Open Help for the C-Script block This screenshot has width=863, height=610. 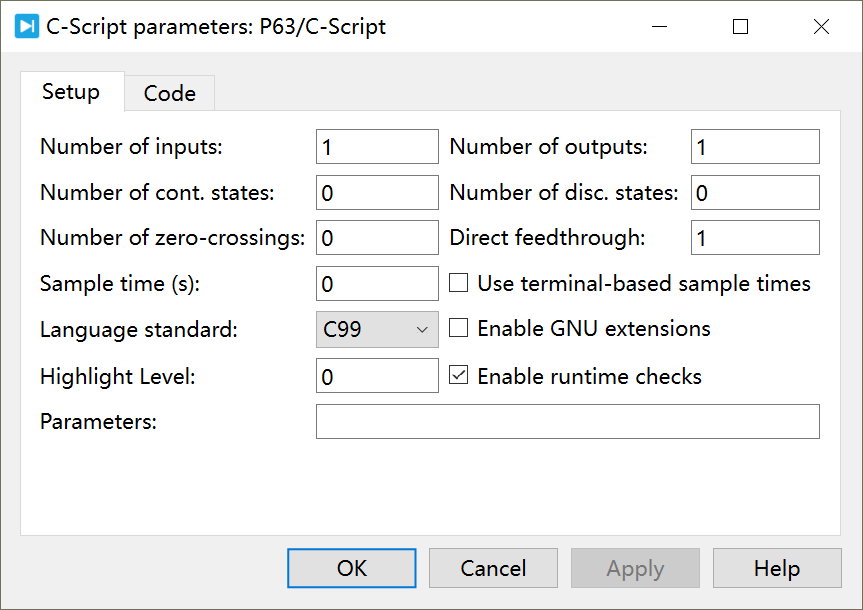pyautogui.click(x=777, y=567)
